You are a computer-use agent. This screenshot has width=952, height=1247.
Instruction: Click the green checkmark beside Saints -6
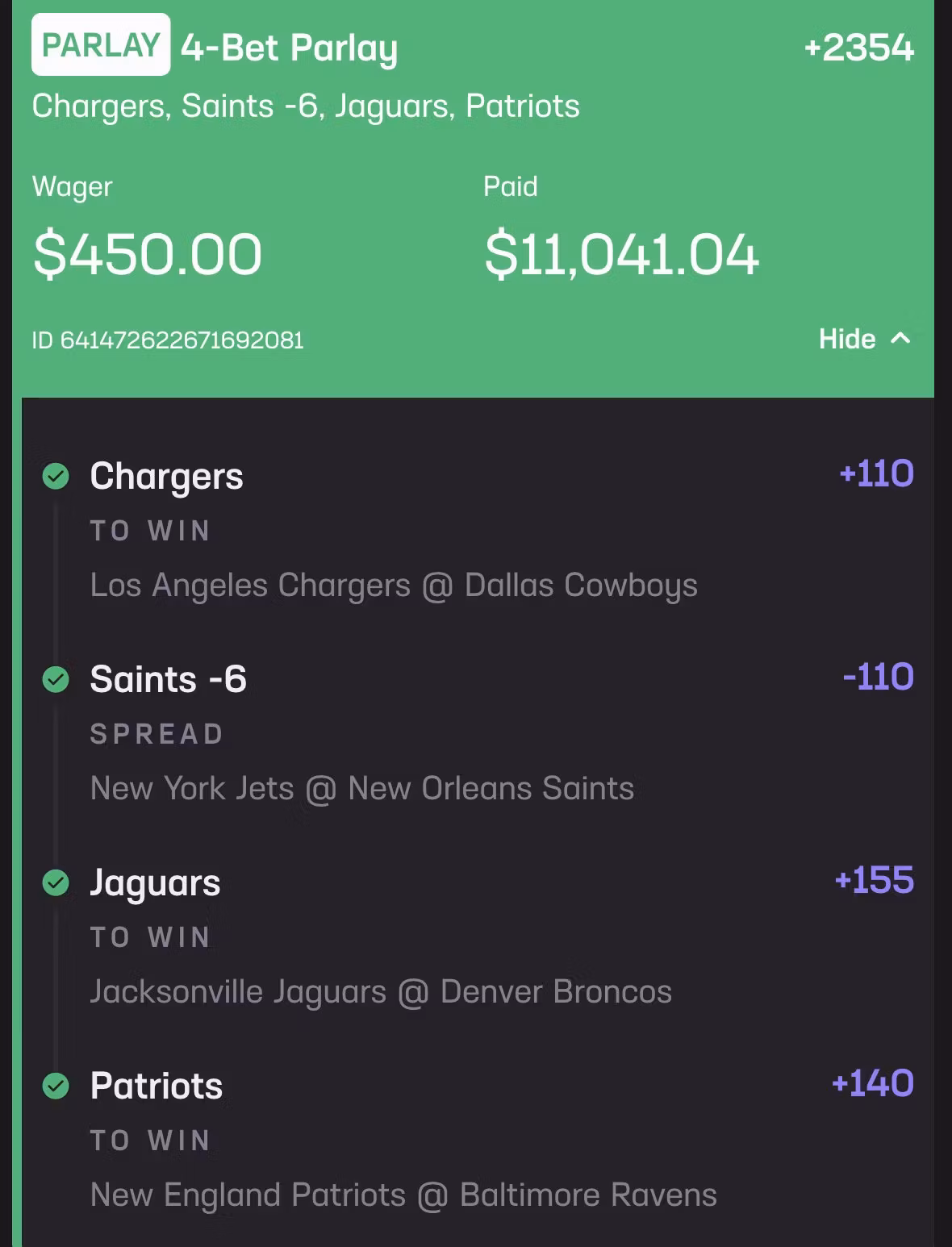click(56, 679)
